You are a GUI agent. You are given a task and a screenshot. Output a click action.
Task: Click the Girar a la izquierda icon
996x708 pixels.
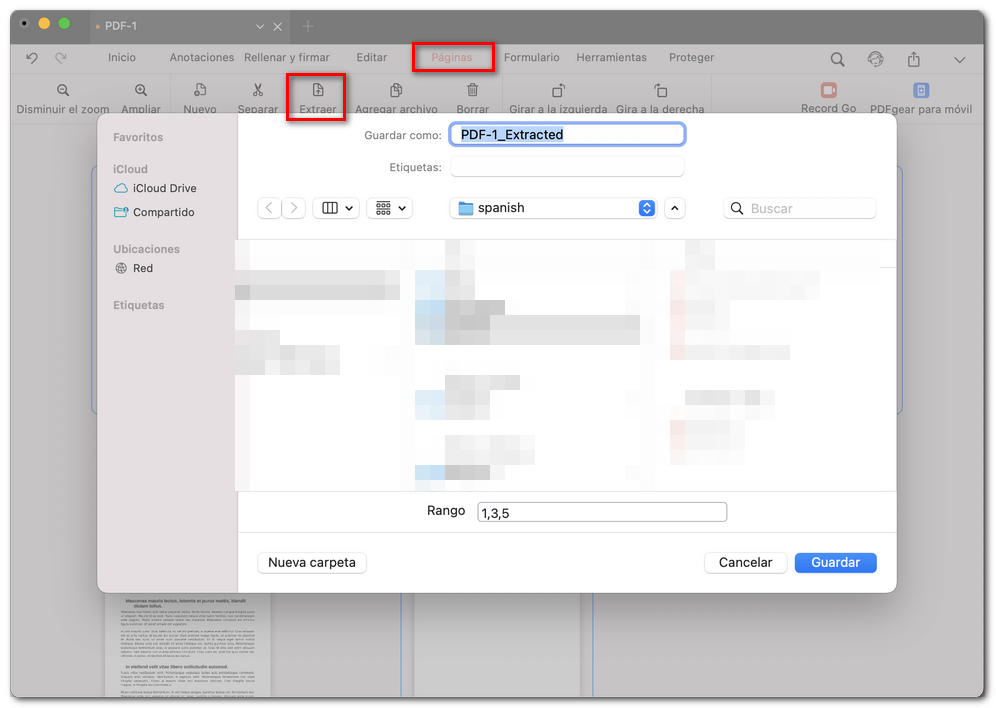point(556,88)
